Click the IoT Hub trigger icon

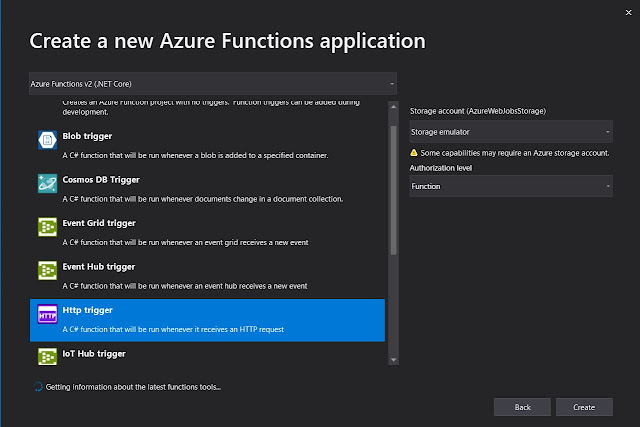(x=47, y=357)
